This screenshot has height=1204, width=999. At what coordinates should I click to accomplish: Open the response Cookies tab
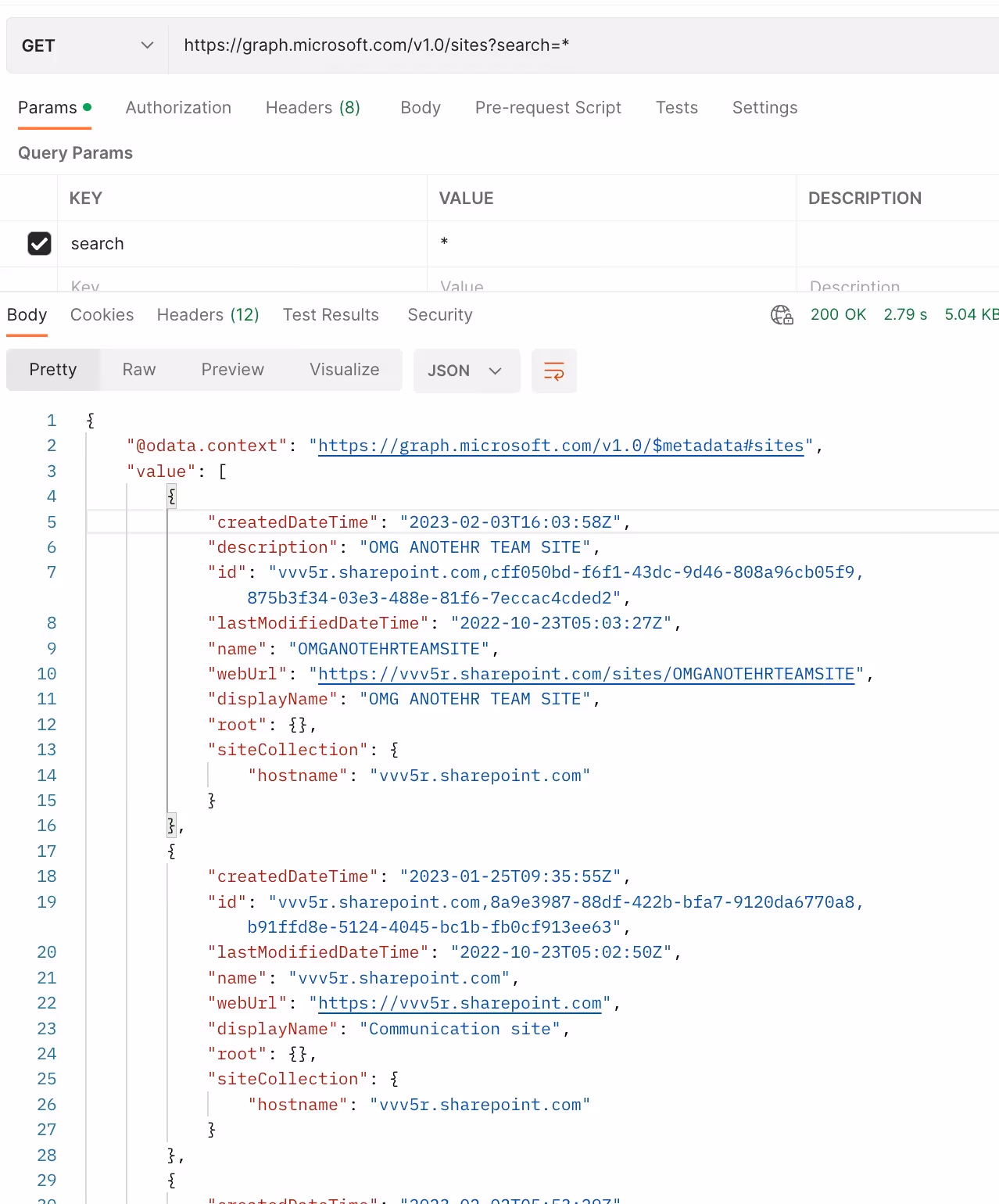click(x=102, y=315)
